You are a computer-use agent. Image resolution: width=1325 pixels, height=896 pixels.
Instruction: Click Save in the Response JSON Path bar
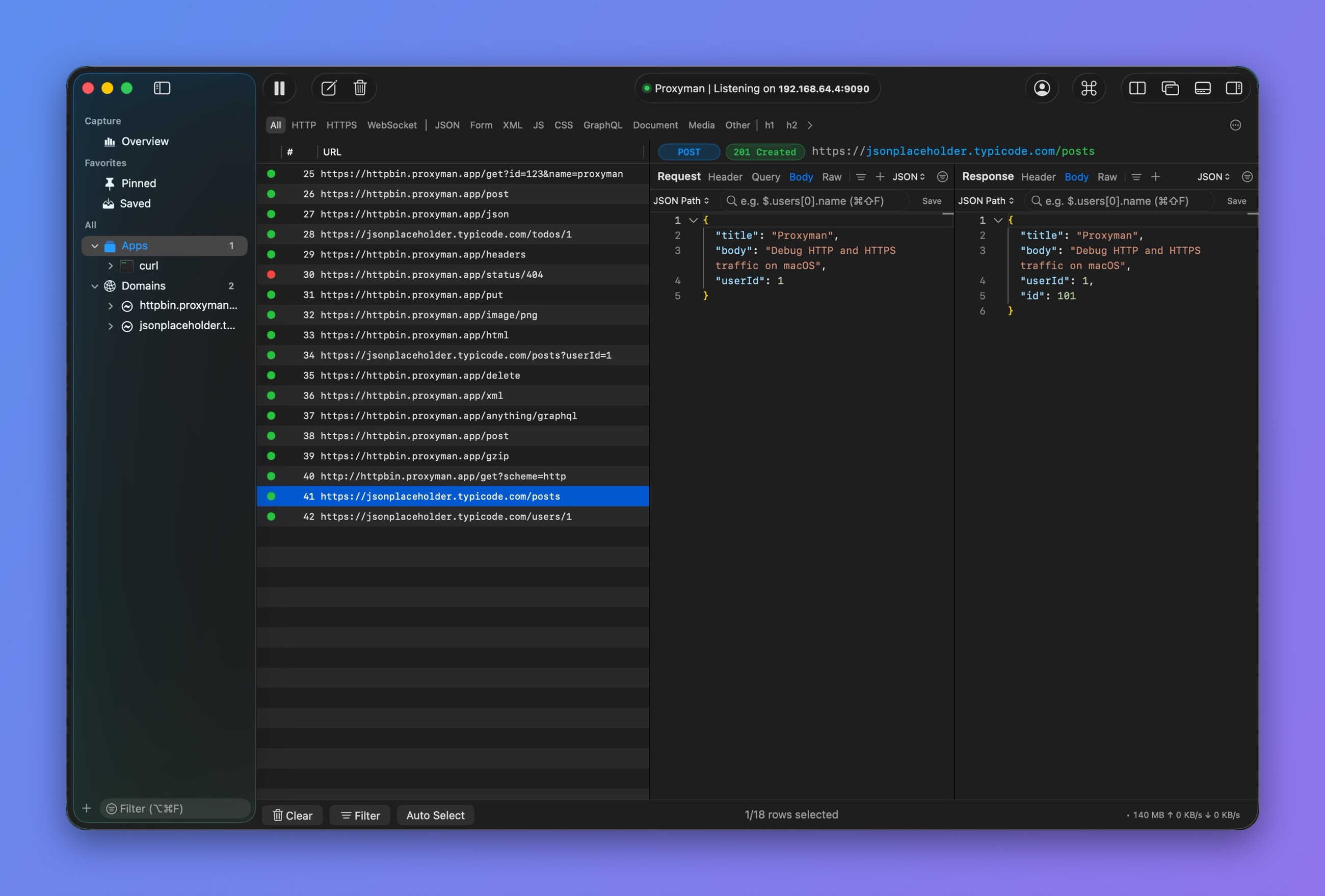tap(1236, 201)
